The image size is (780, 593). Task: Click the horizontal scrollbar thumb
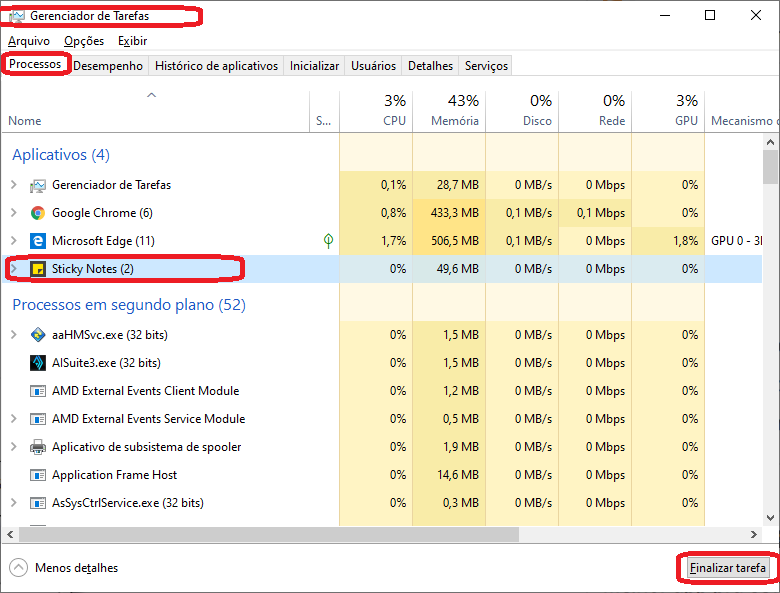269,535
